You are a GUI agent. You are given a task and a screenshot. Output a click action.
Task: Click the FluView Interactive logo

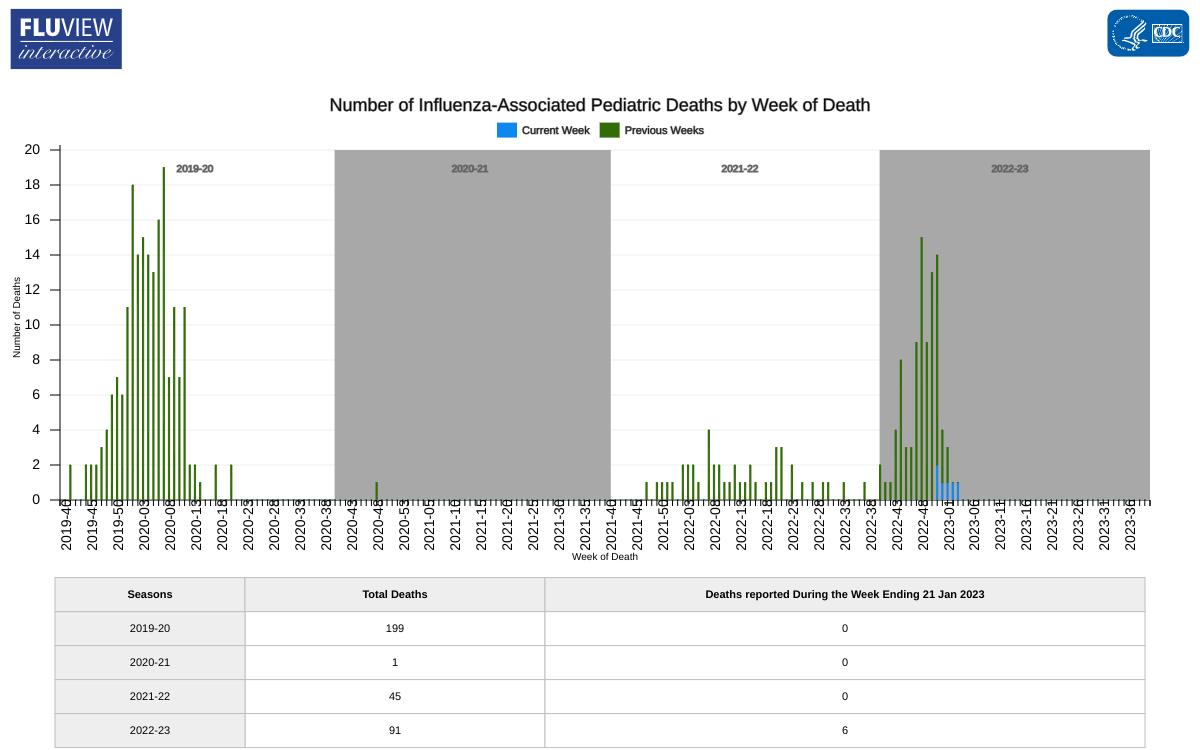pyautogui.click(x=66, y=39)
